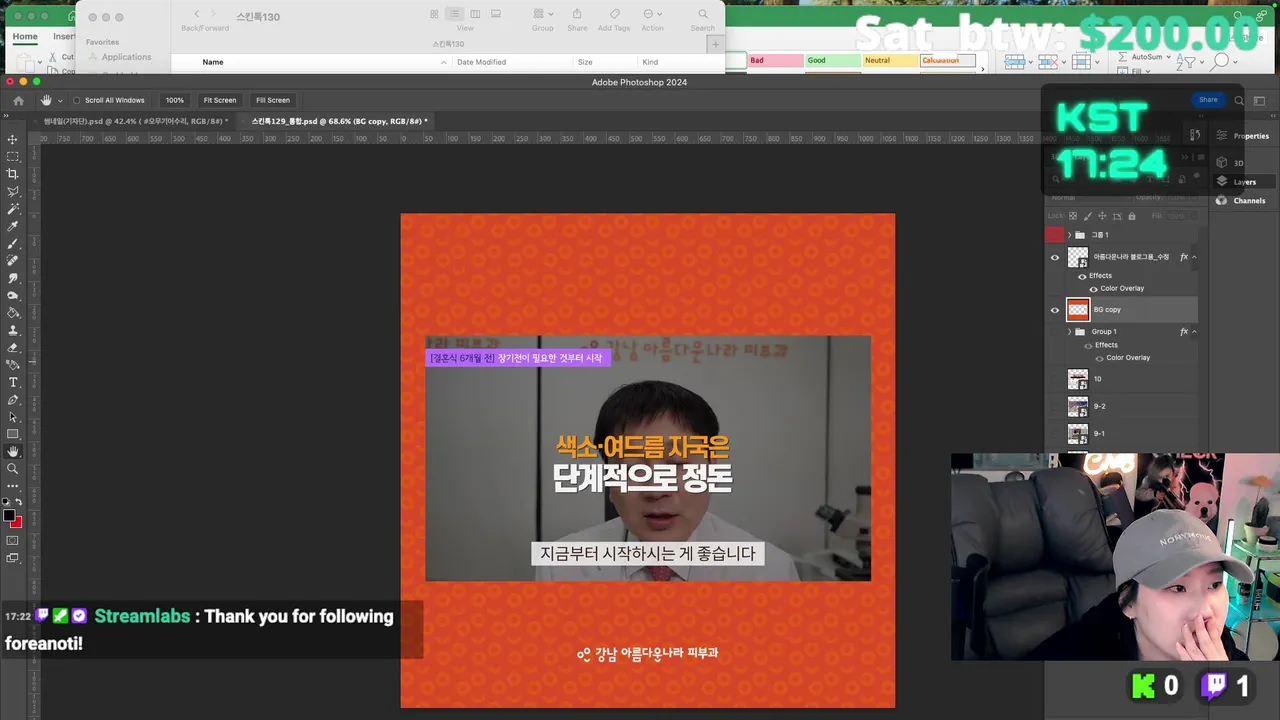Select the Magic Wand tool
1280x720 pixels.
(13, 209)
